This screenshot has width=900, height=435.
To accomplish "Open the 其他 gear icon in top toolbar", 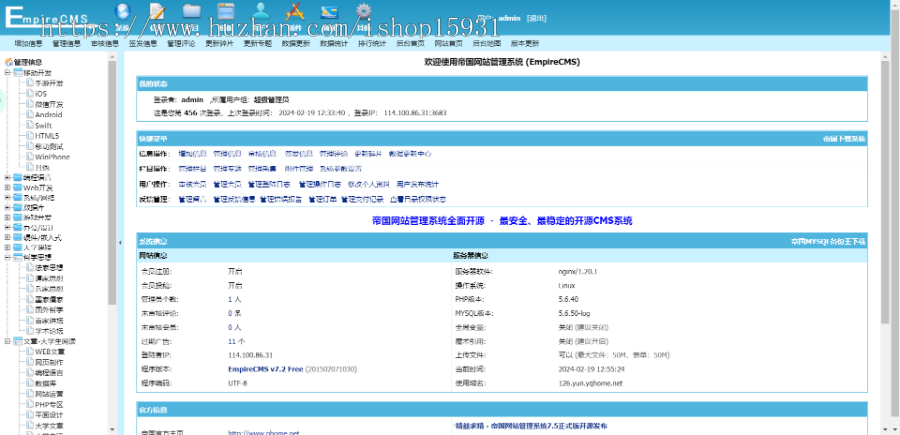I will pos(363,11).
